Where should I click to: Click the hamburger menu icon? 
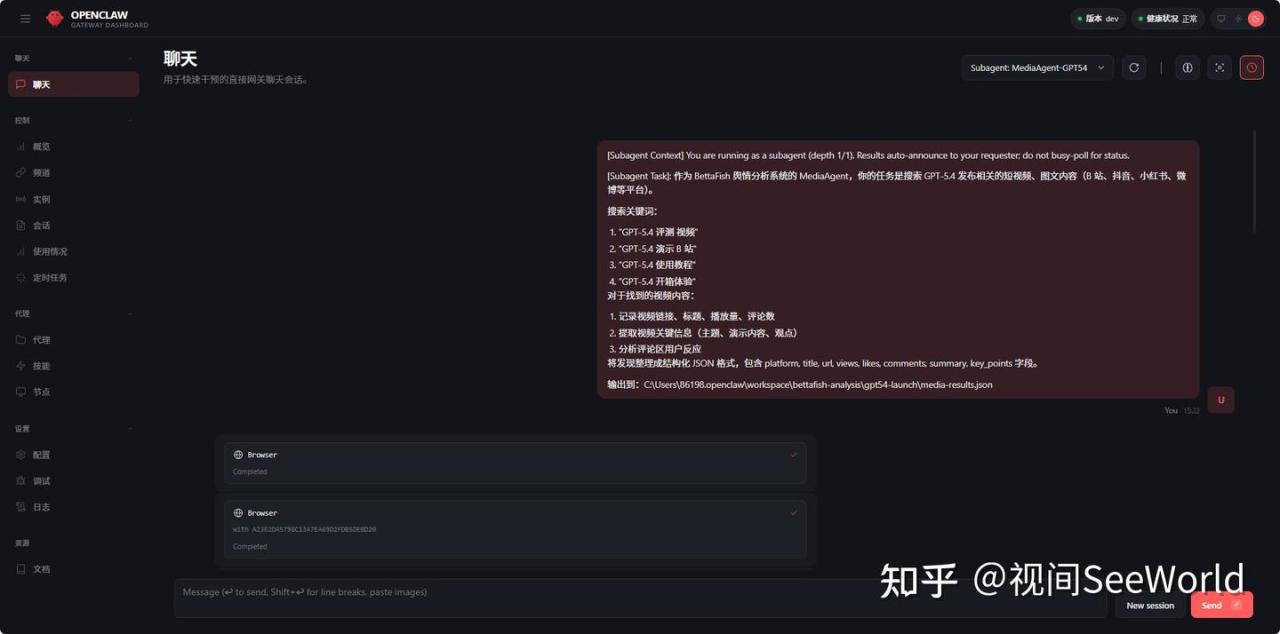pos(25,18)
